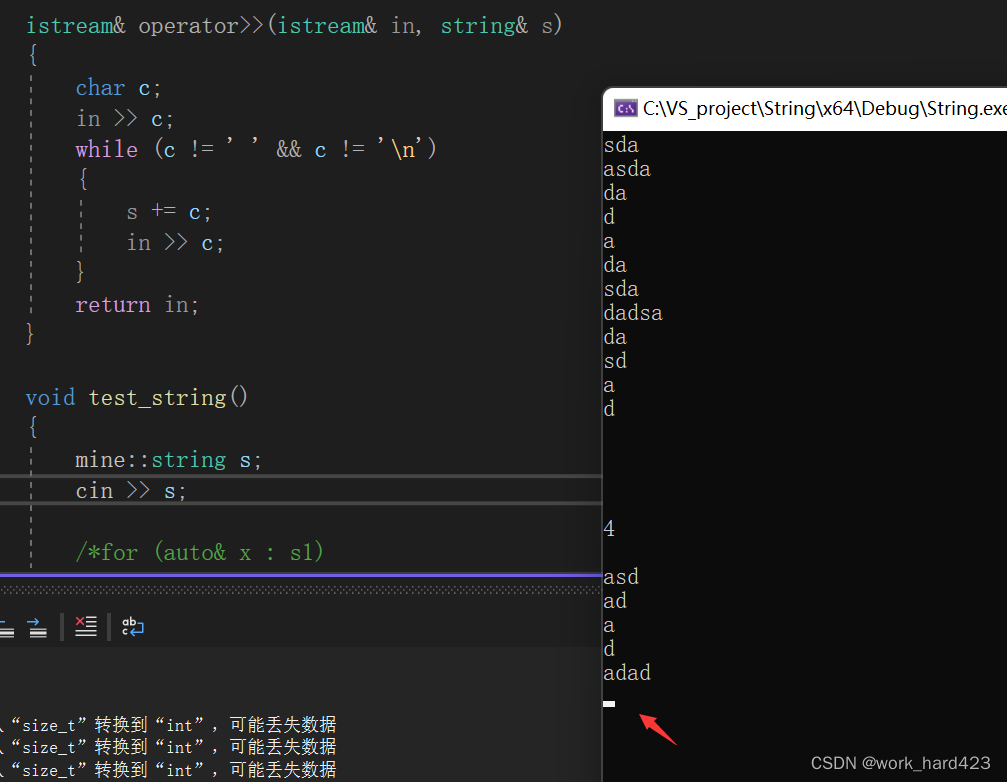Click the 'void test_string()' declaration
Image resolution: width=1007 pixels, height=782 pixels.
[136, 397]
